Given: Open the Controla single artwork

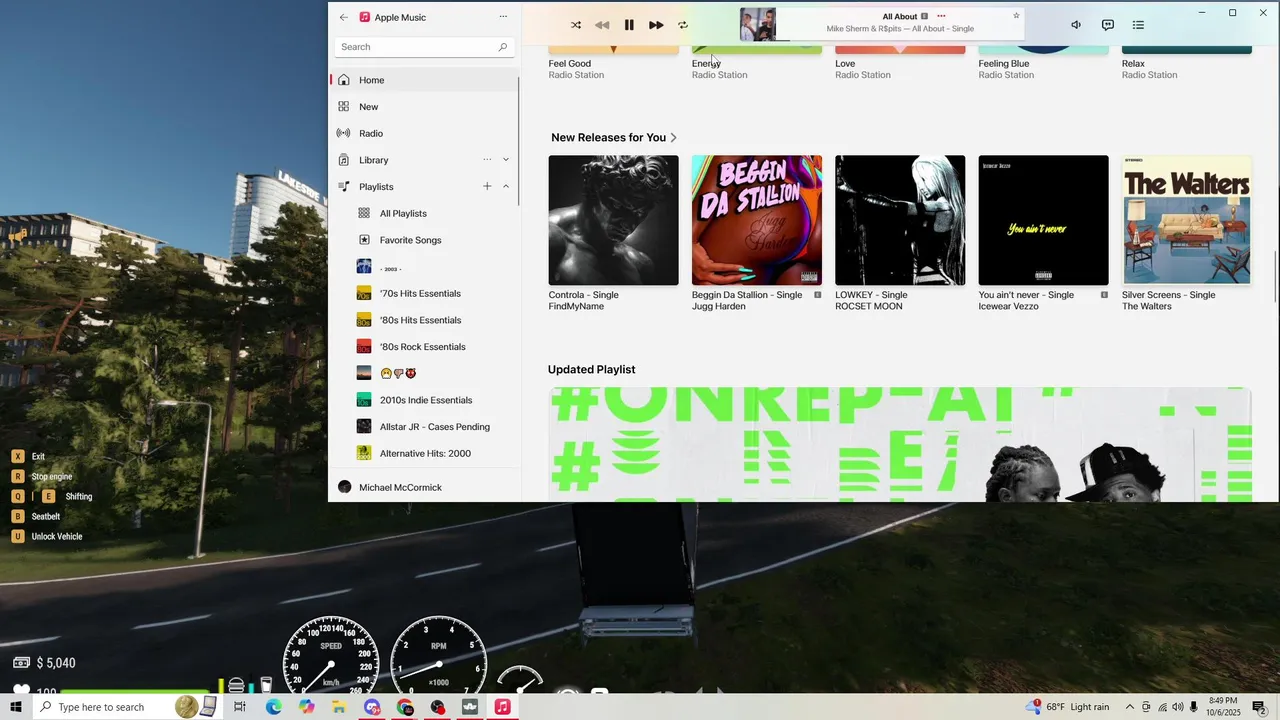Looking at the screenshot, I should (613, 220).
